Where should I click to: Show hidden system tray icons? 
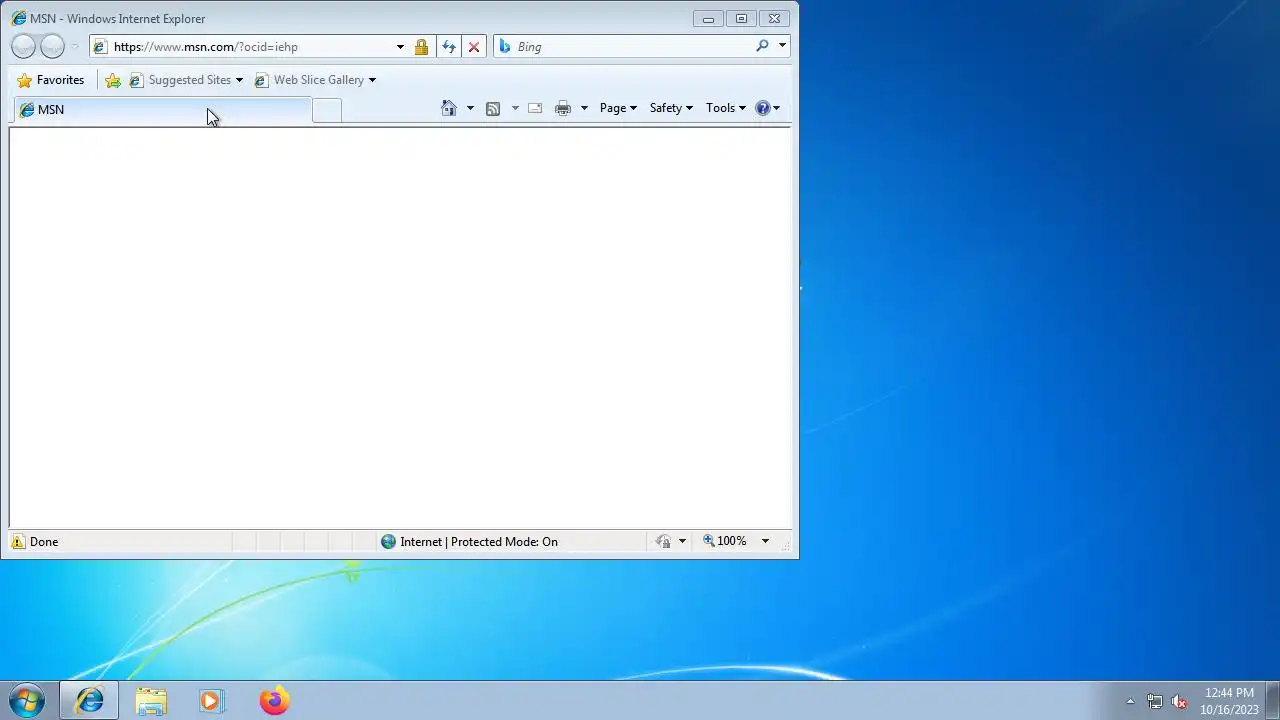1130,701
